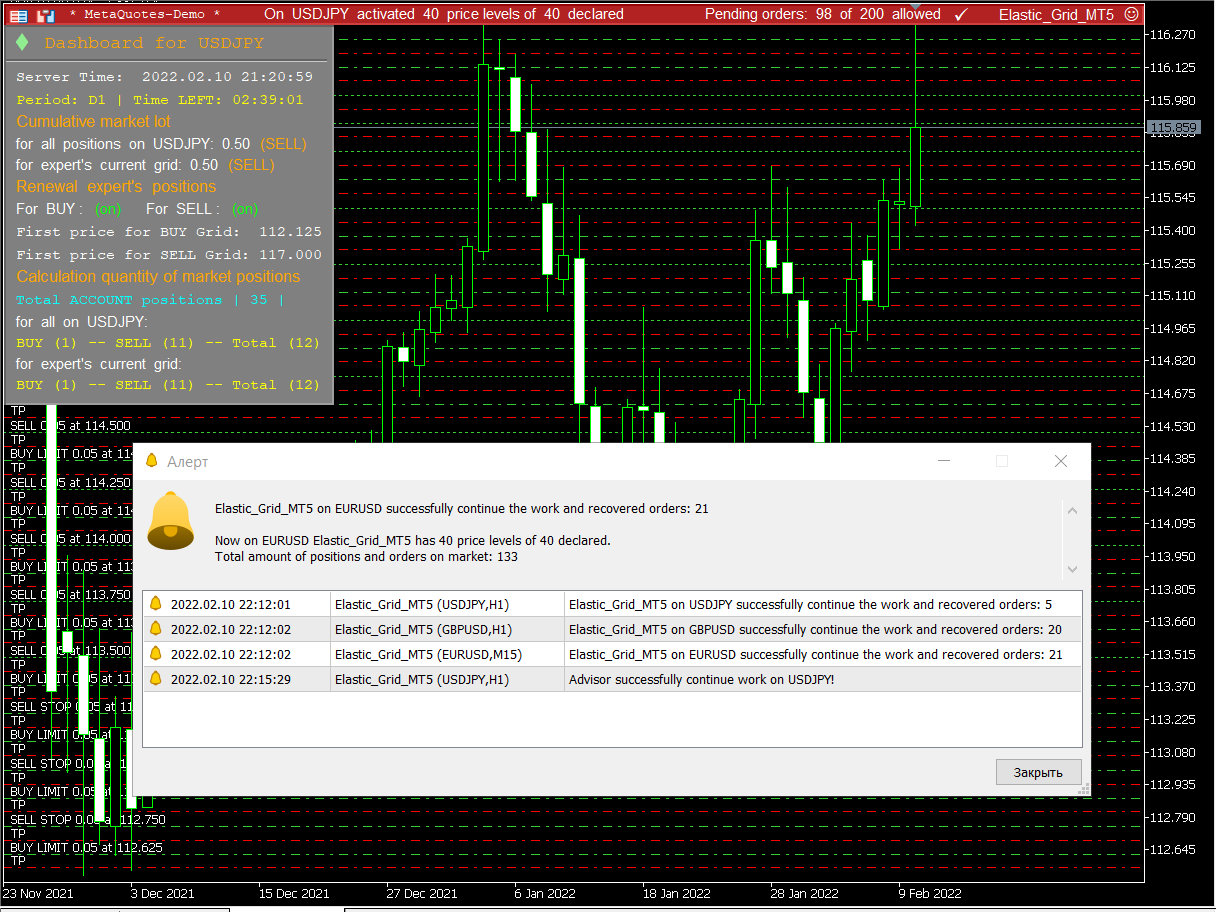Screen dimensions: 1216x912
Task: Click the large golden bell in alert
Action: point(171,521)
